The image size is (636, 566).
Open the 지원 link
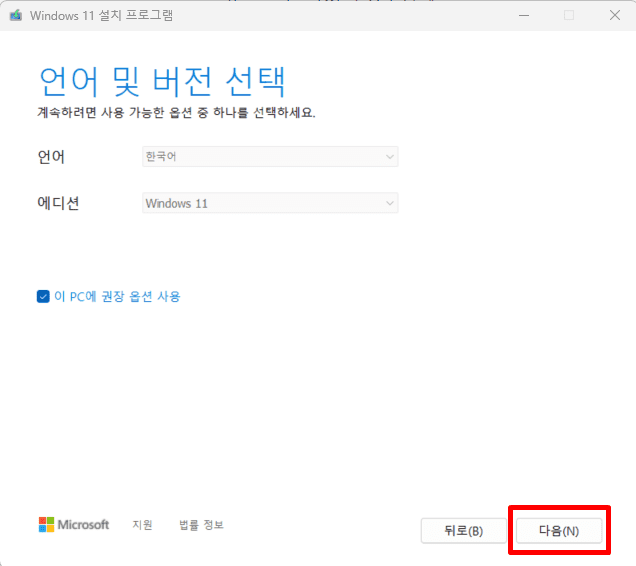point(142,525)
